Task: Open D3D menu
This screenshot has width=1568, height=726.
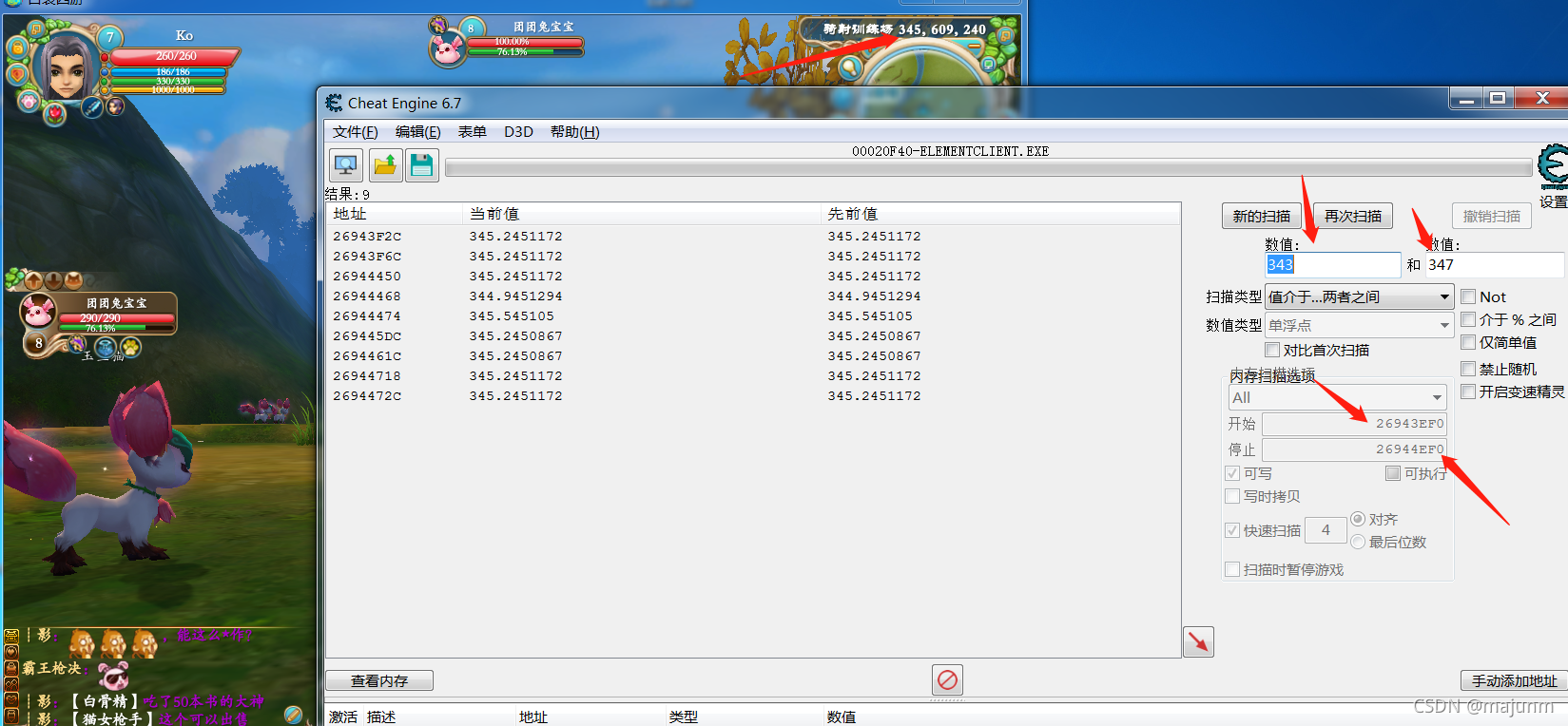Action: (x=518, y=132)
